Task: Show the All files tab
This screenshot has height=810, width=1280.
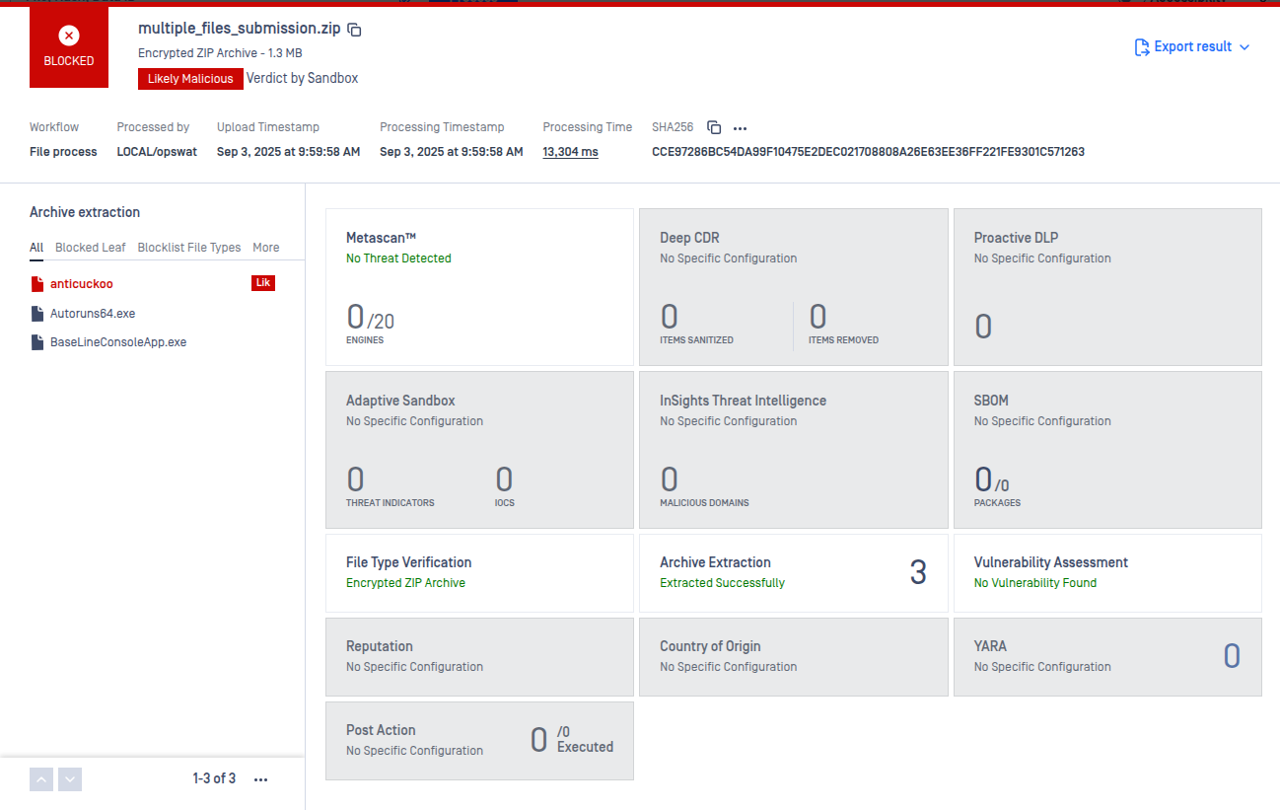Action: [x=36, y=248]
